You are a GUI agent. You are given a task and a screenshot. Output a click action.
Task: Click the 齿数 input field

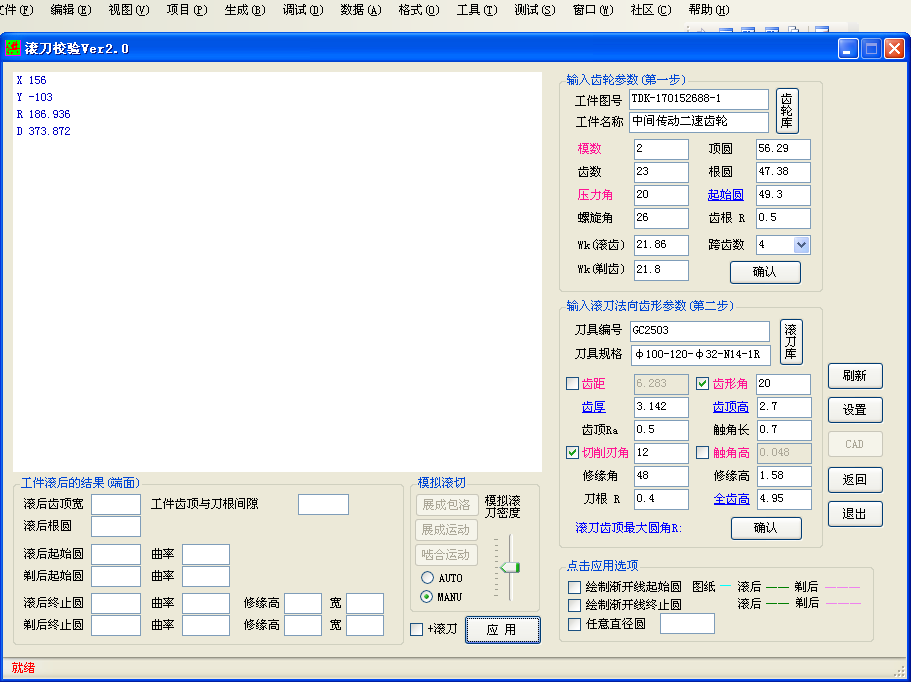[x=661, y=172]
